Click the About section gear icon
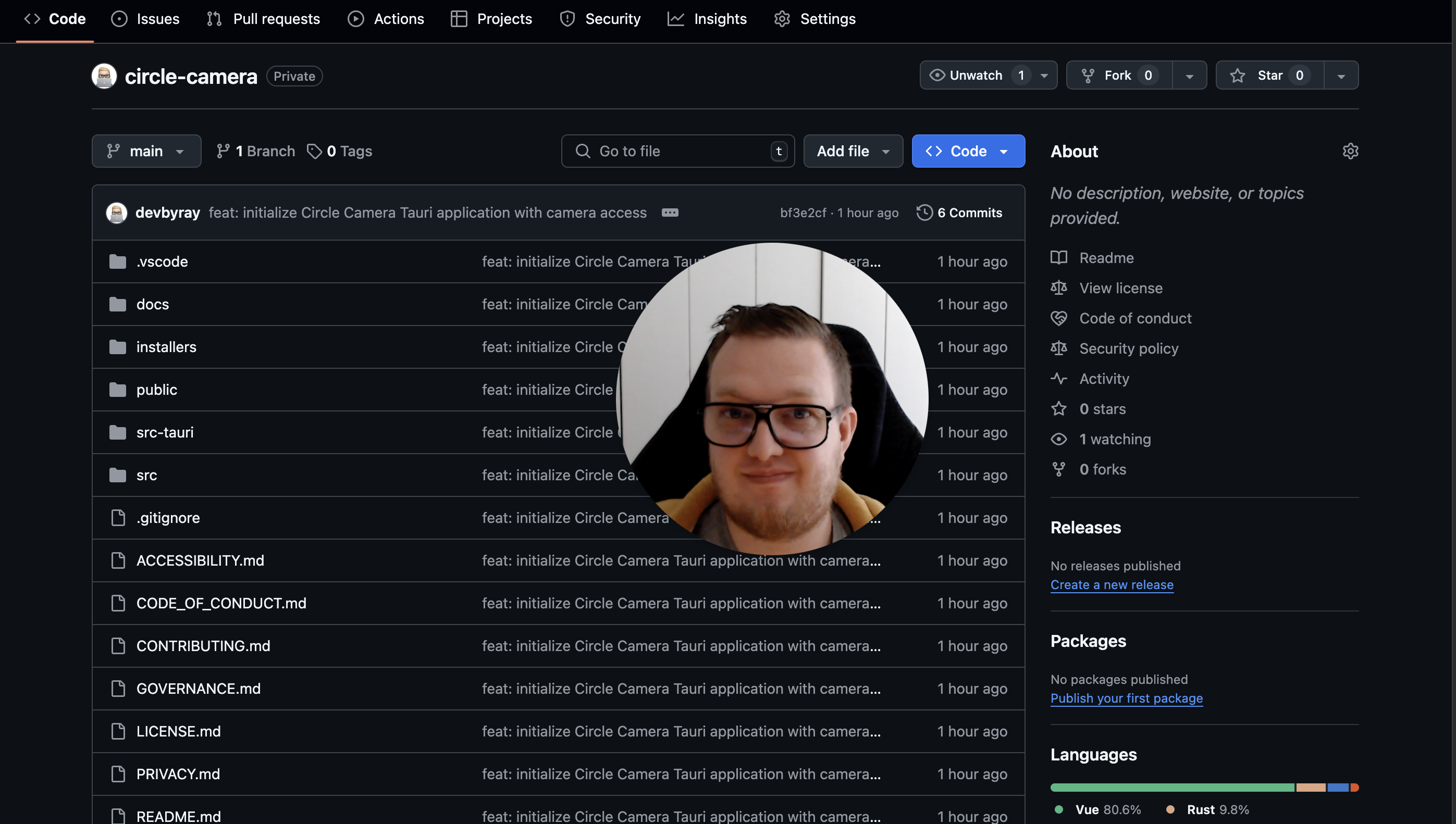1456x824 pixels. pyautogui.click(x=1350, y=151)
